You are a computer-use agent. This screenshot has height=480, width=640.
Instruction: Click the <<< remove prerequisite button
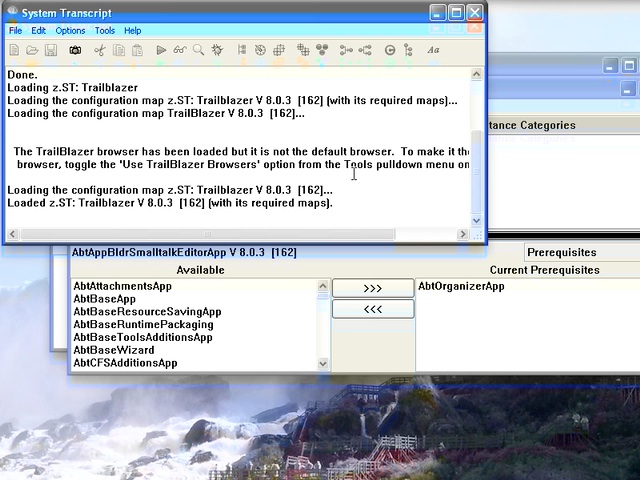[373, 309]
